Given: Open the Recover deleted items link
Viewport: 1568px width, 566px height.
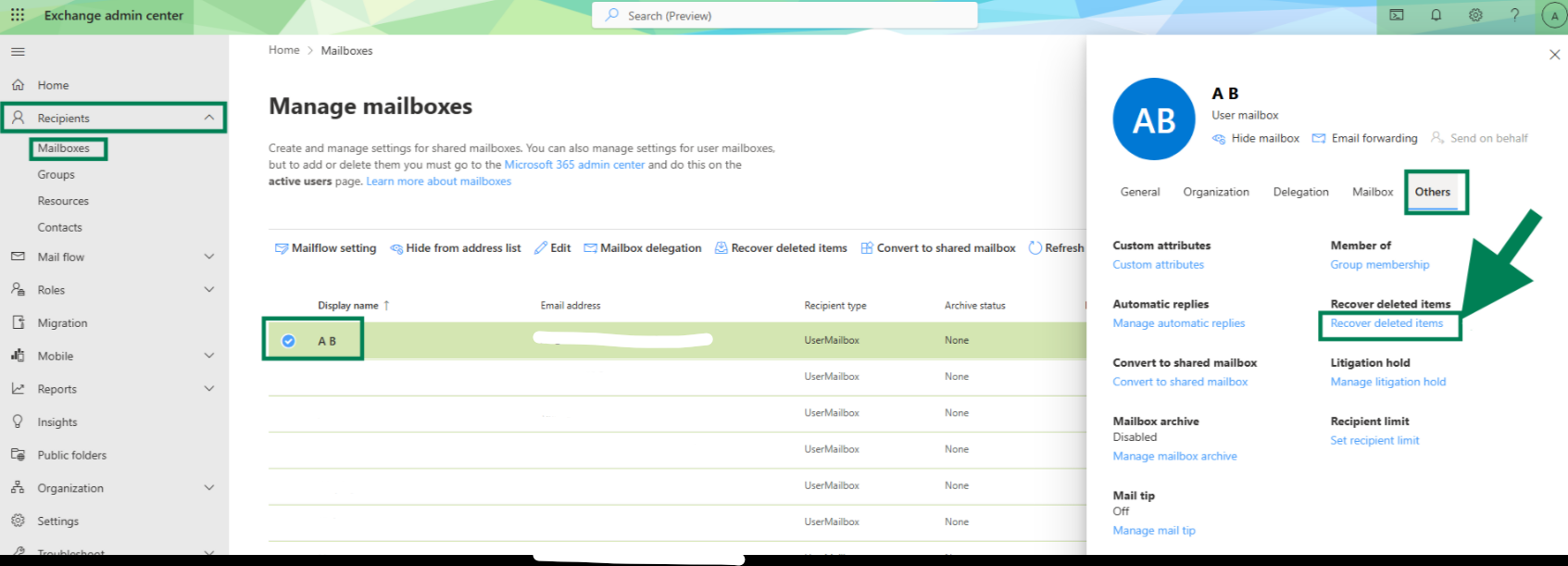Looking at the screenshot, I should point(1386,323).
